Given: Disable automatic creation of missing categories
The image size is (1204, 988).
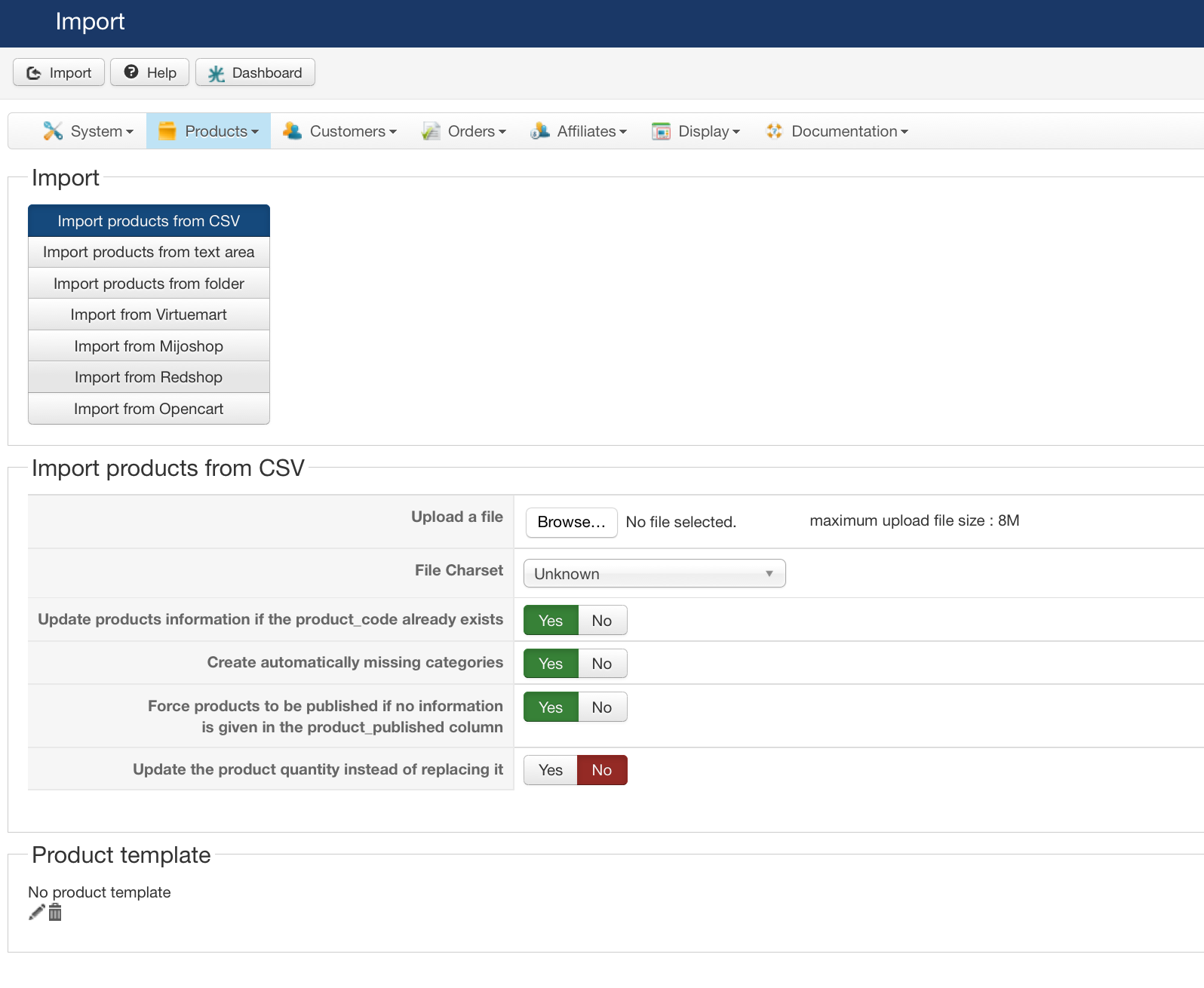Looking at the screenshot, I should (602, 664).
